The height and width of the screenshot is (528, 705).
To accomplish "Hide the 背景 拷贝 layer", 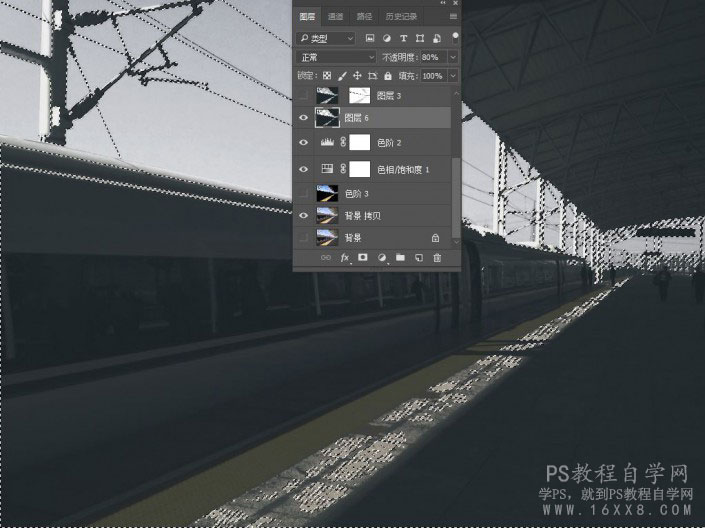I will [x=303, y=215].
